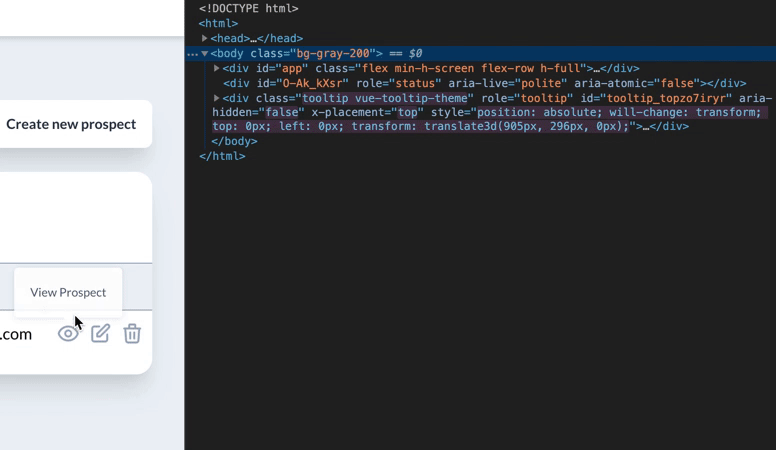This screenshot has width=776, height=450.
Task: Click the O-Ak_kXsr id value
Action: coord(315,83)
